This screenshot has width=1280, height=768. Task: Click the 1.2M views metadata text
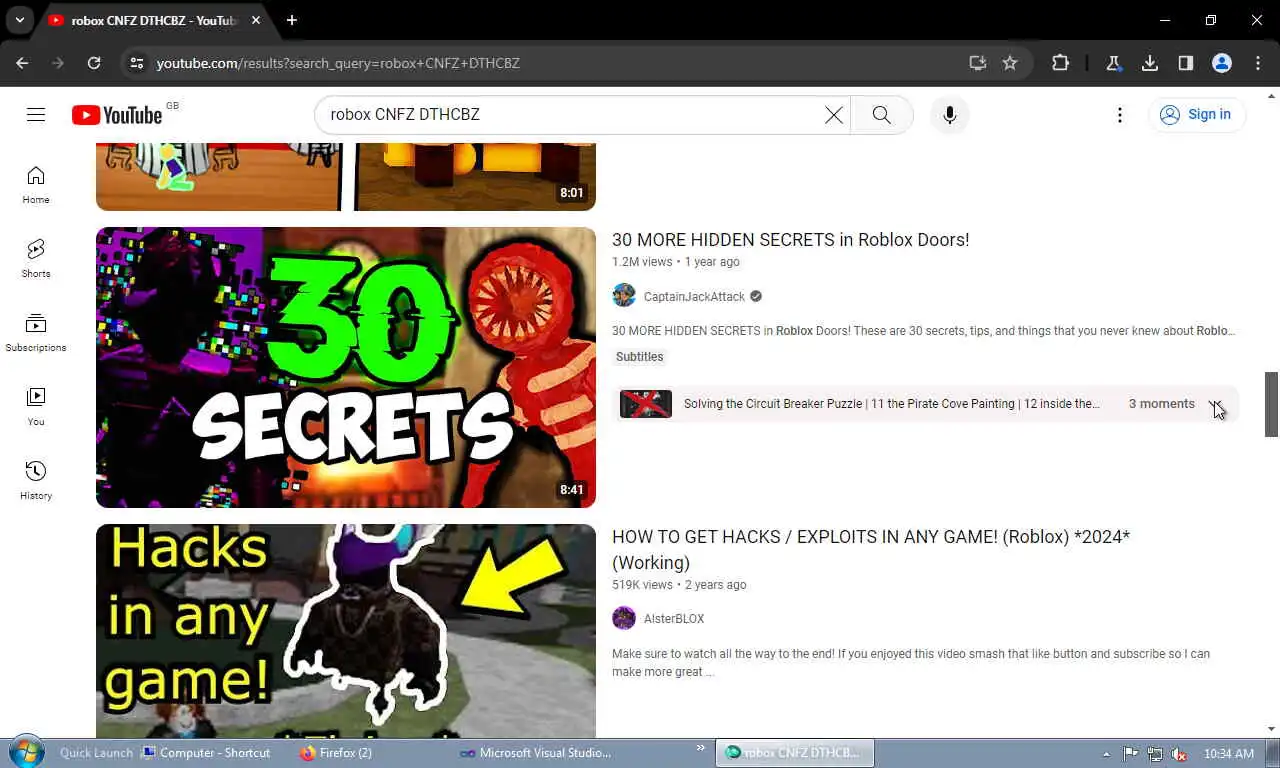[x=642, y=262]
